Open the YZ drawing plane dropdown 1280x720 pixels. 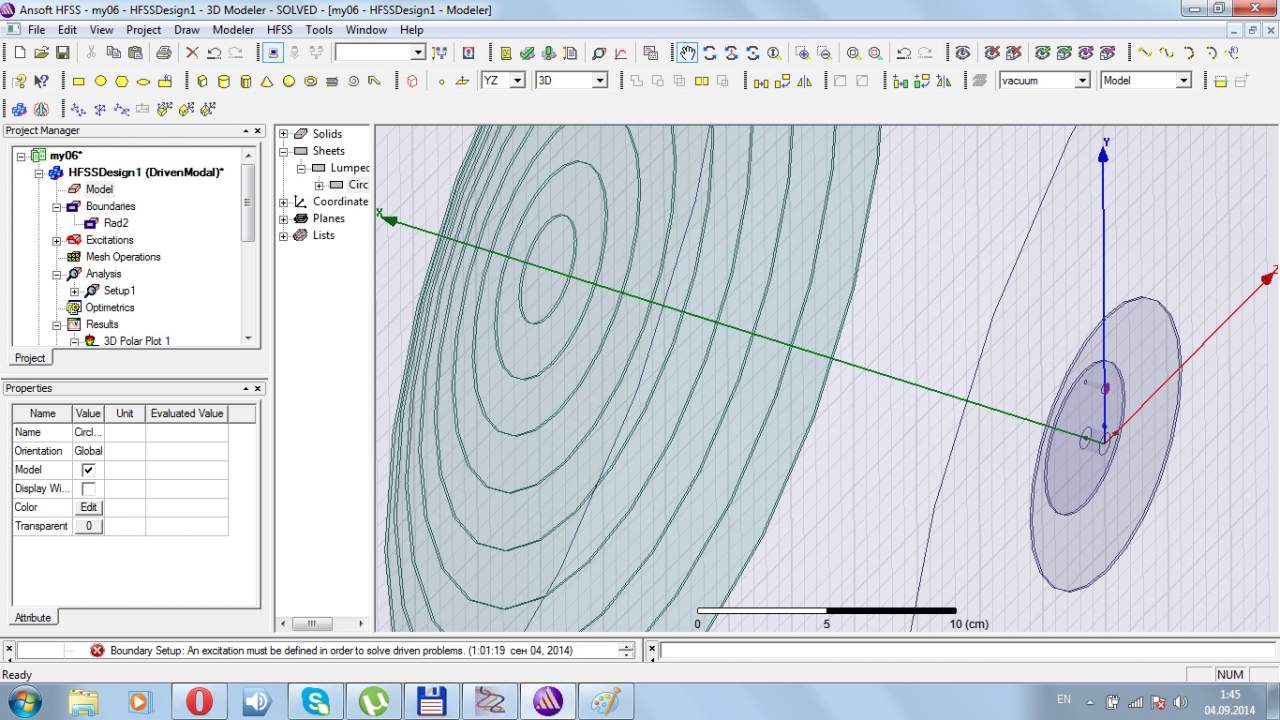tap(517, 81)
